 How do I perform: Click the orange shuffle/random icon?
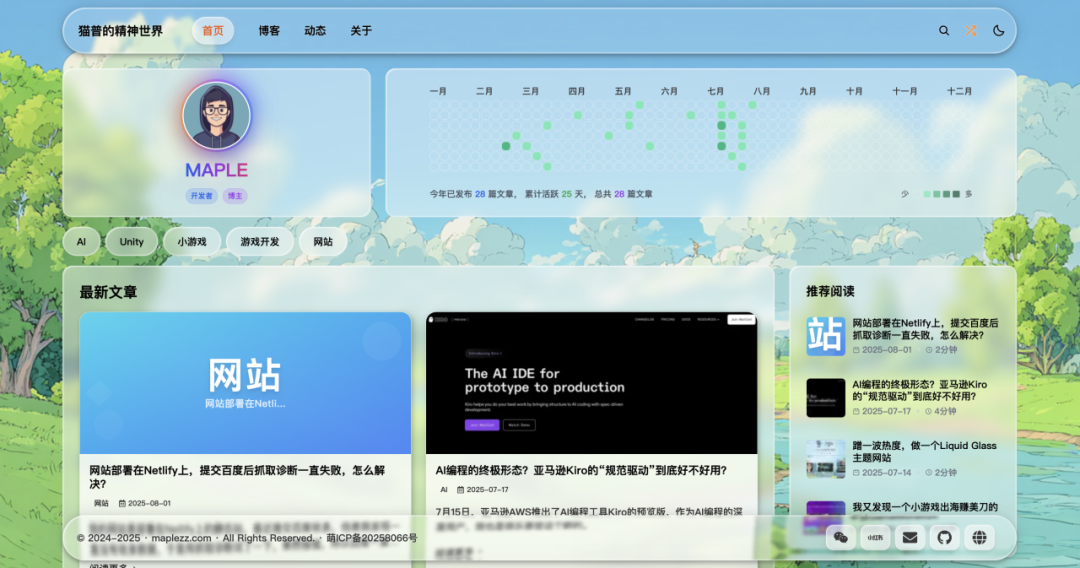coord(971,31)
